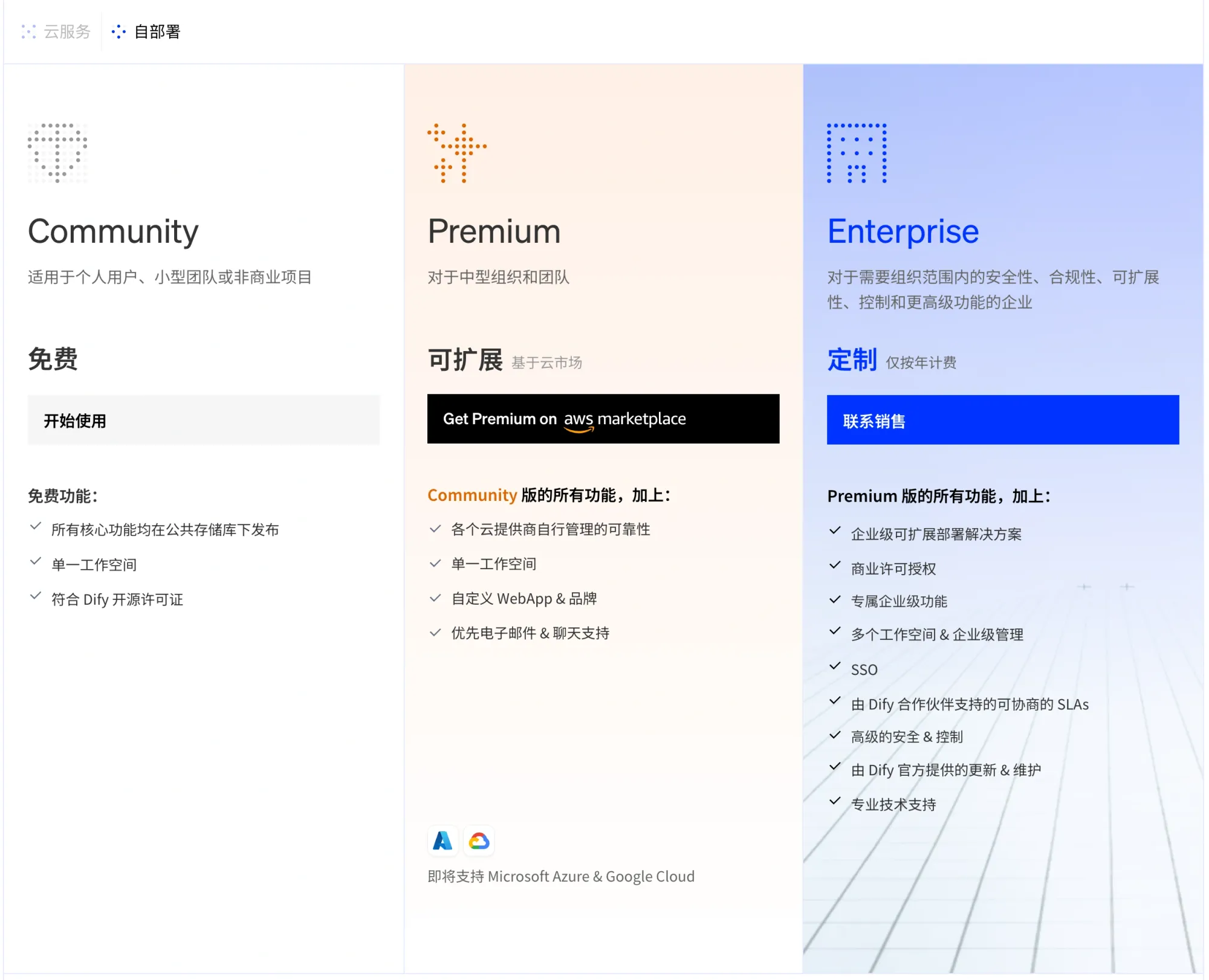The image size is (1209, 980).
Task: Click the 开始使用 button
Action: point(204,421)
